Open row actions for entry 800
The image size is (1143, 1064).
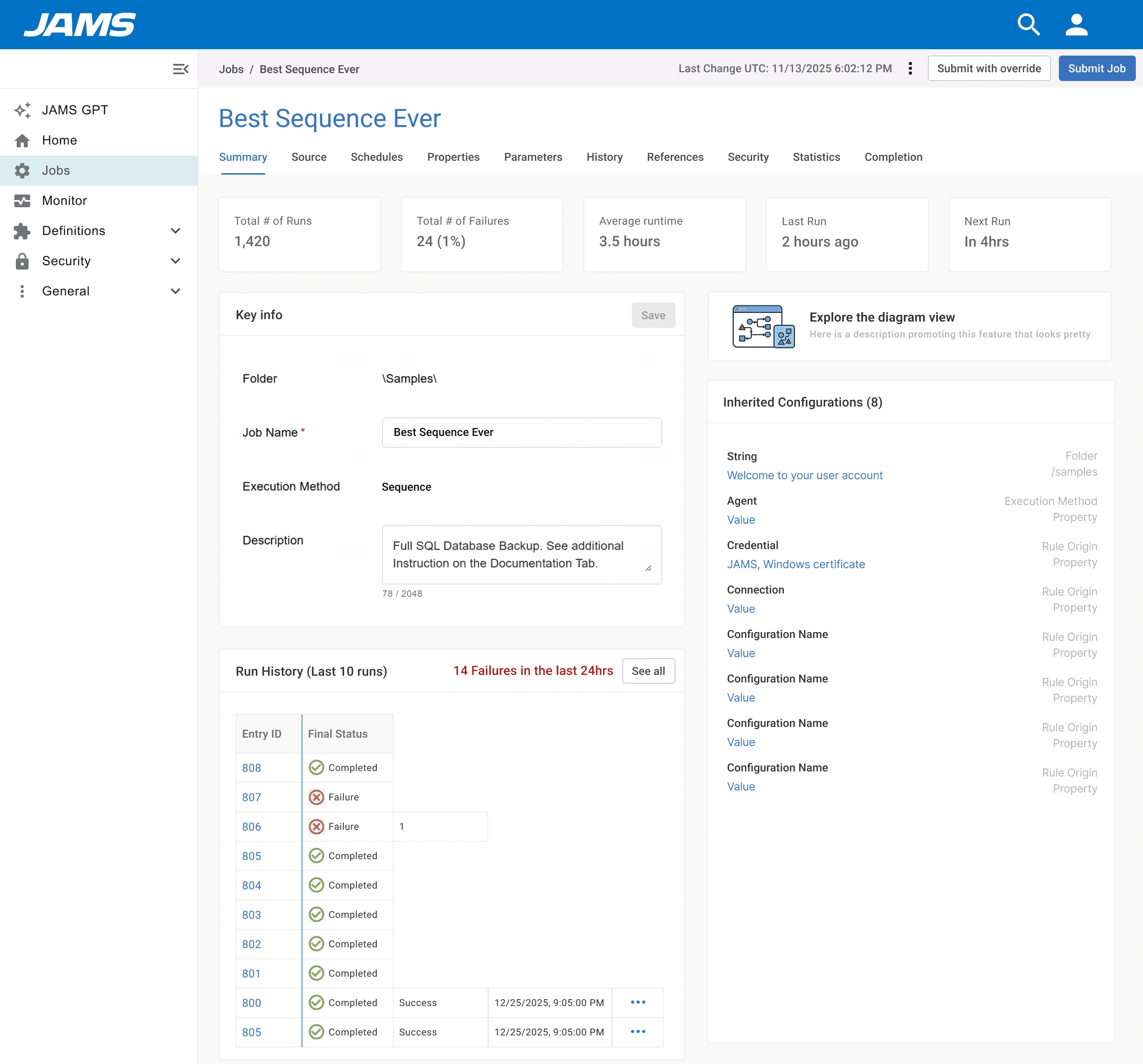coord(638,1002)
